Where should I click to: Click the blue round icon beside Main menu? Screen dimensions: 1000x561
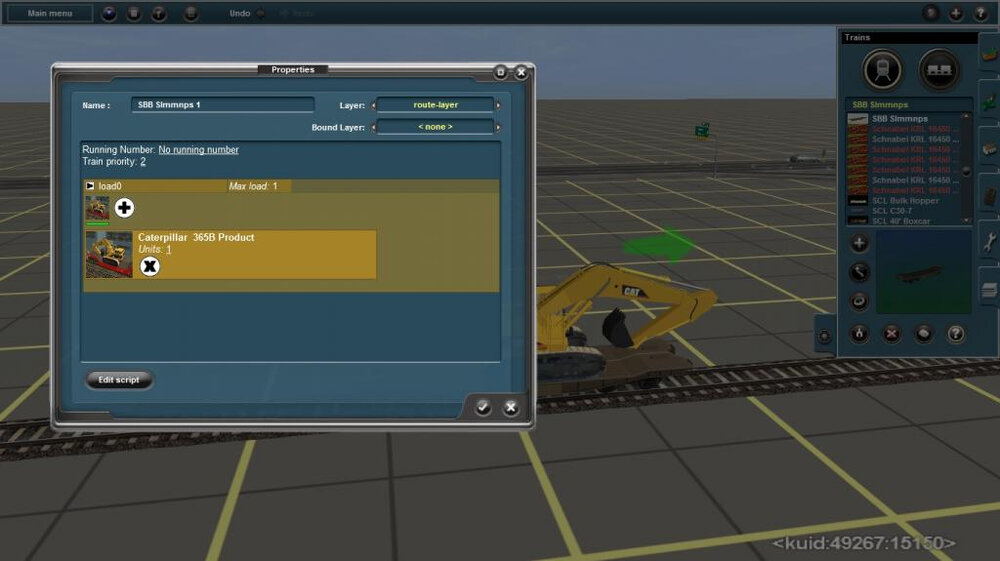pos(109,13)
